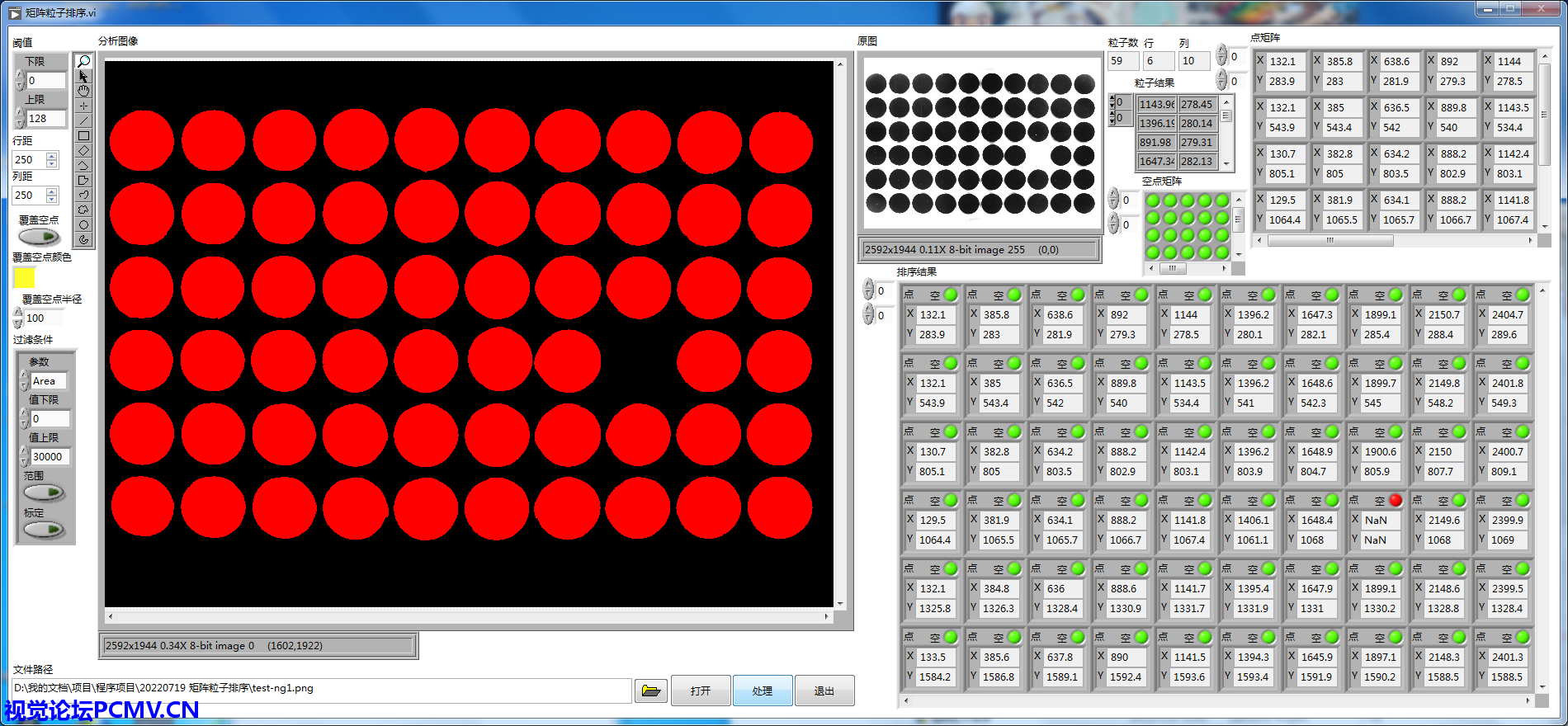Toggle the 范围 switch
This screenshot has height=726, width=1568.
[x=44, y=493]
